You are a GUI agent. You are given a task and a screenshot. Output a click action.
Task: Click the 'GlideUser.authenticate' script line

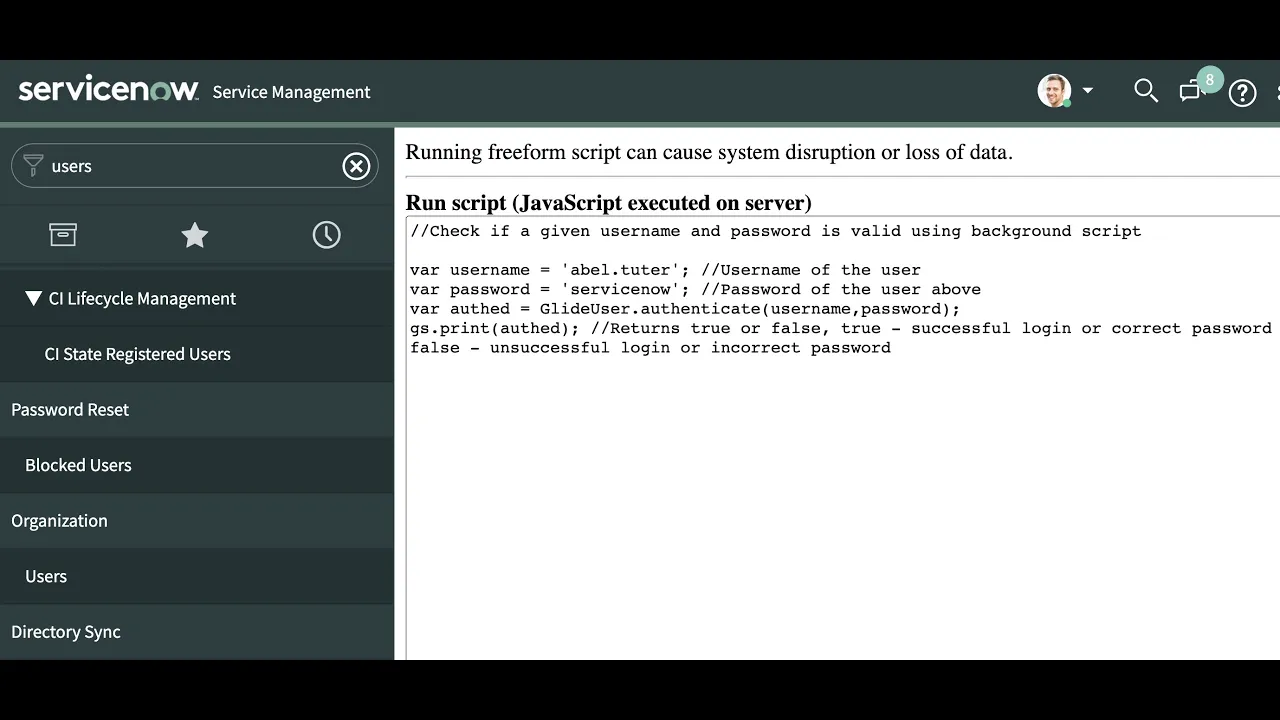pyautogui.click(x=685, y=309)
